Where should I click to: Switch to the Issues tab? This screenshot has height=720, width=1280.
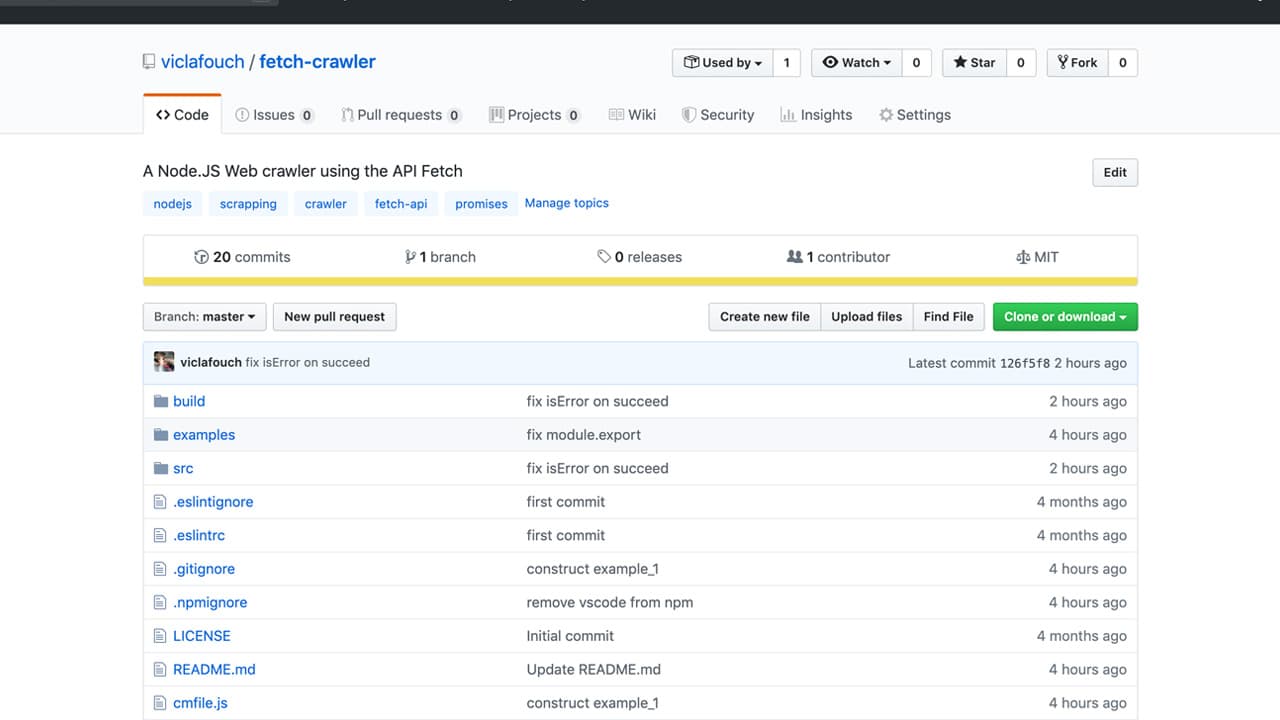[273, 115]
